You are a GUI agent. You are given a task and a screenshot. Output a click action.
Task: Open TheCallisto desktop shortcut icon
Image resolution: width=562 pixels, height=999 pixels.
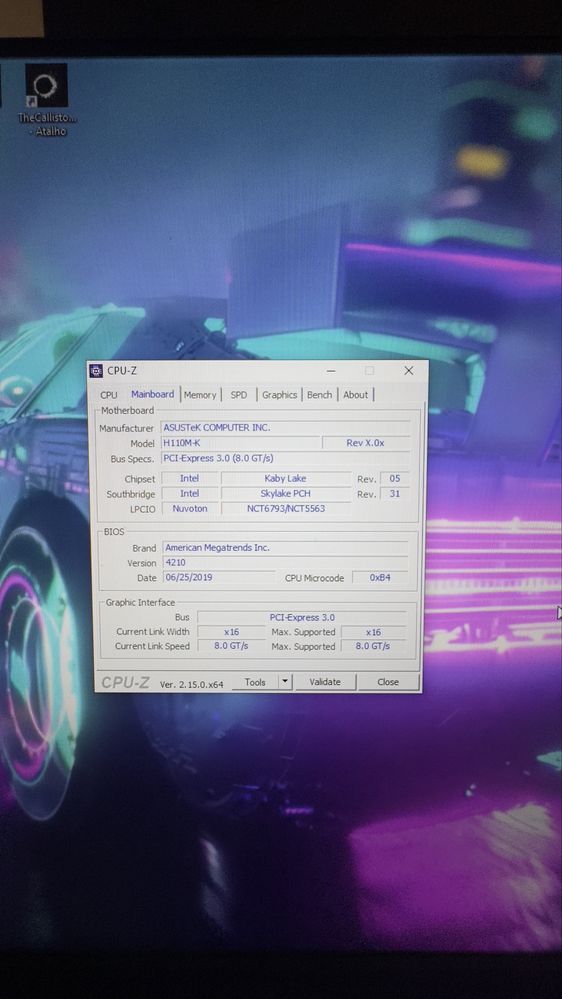[46, 99]
